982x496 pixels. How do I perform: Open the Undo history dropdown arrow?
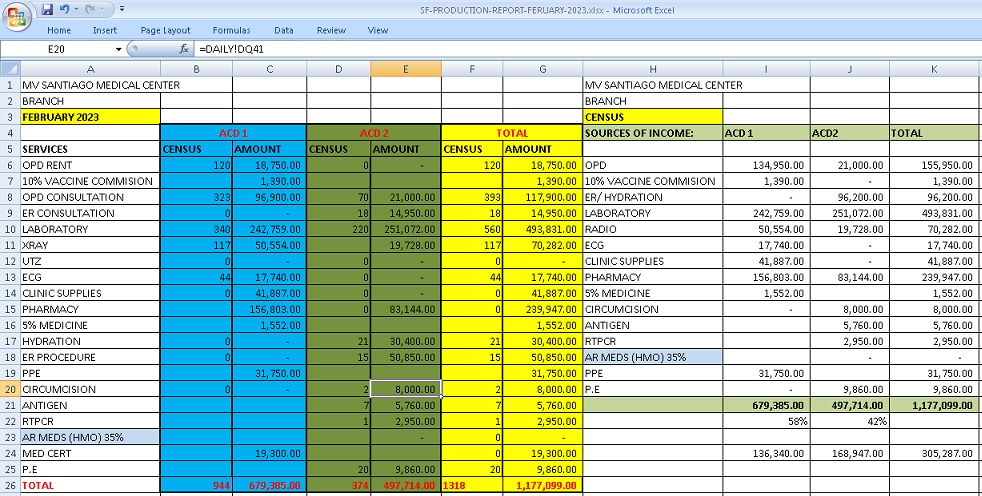pyautogui.click(x=76, y=9)
